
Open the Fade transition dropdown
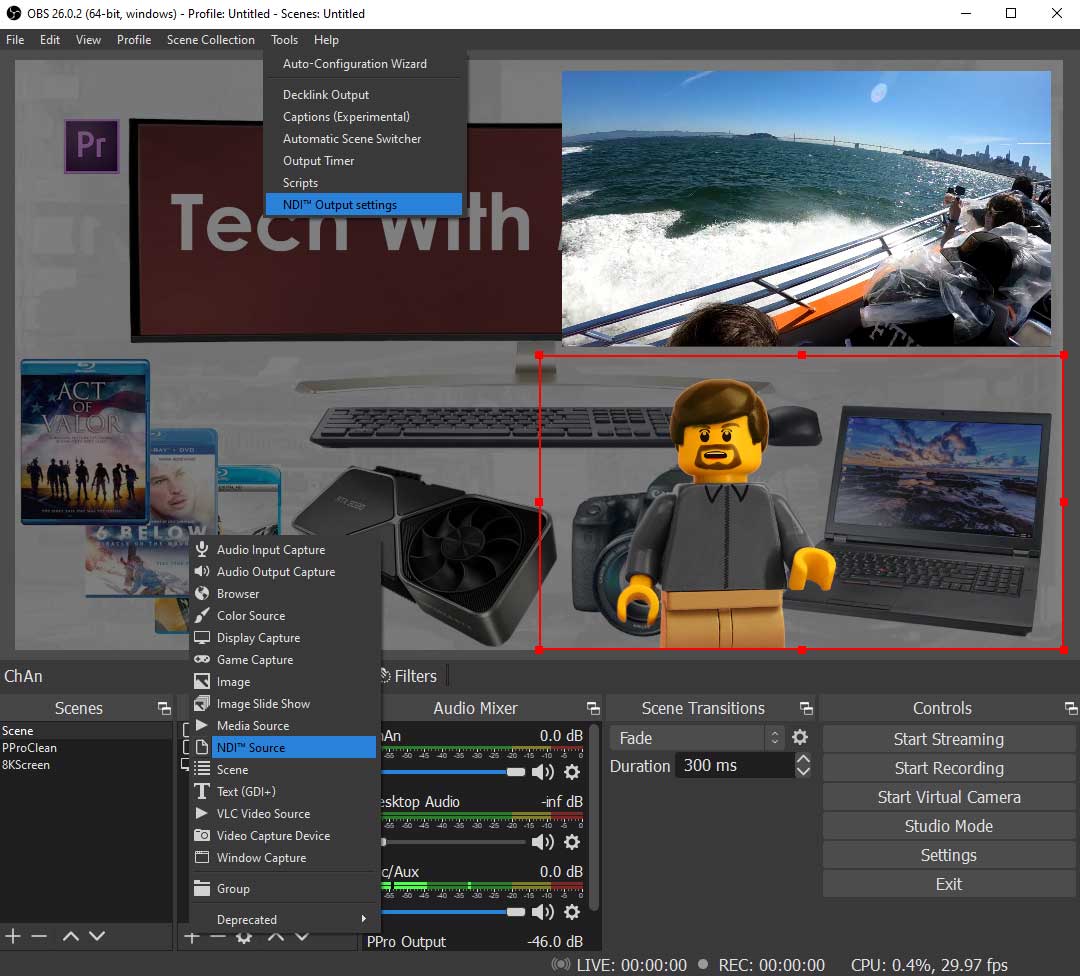tap(696, 738)
